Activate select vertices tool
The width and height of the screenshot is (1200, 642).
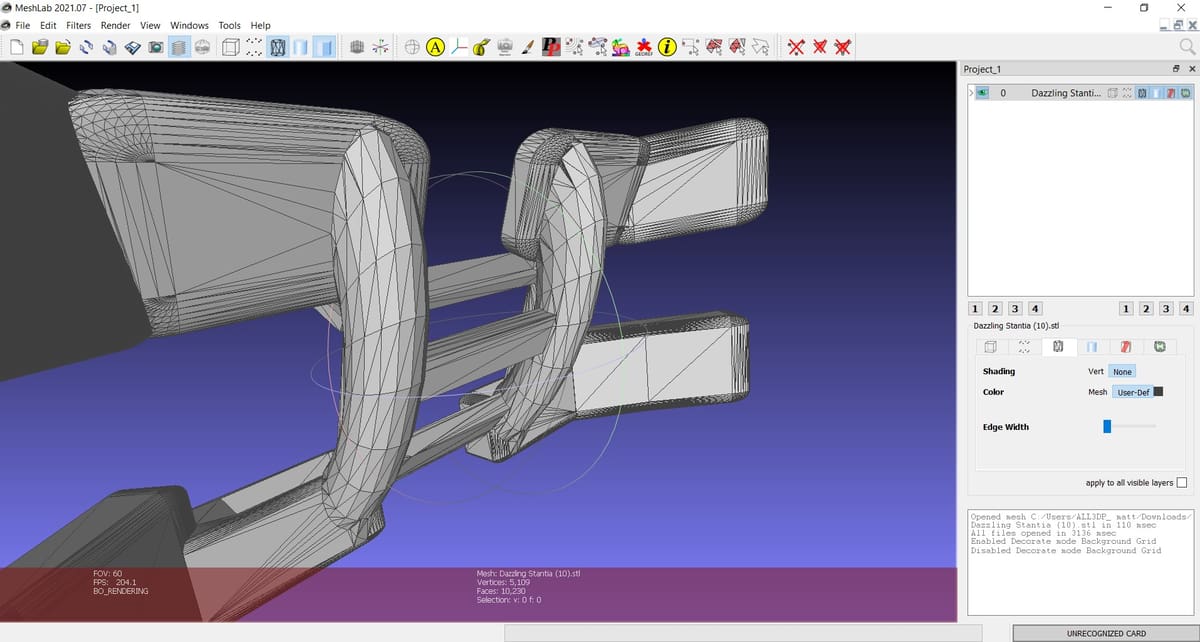(x=690, y=47)
